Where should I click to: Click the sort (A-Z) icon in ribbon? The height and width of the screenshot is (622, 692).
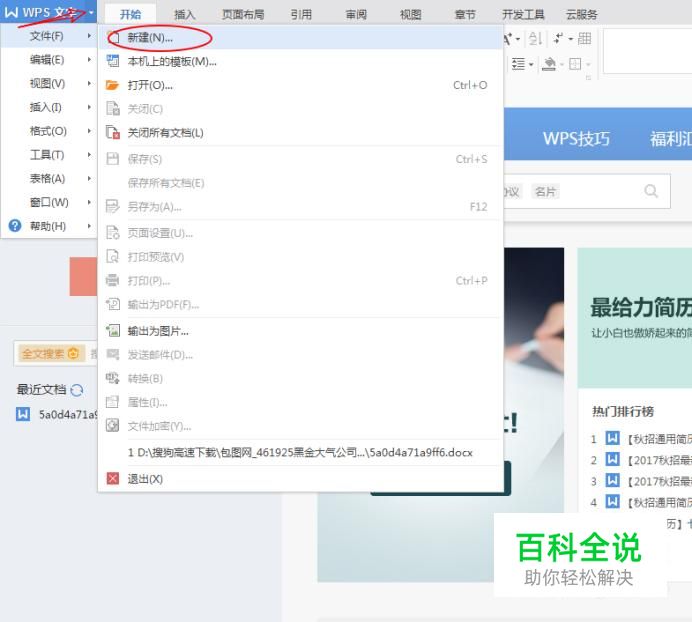pos(535,38)
